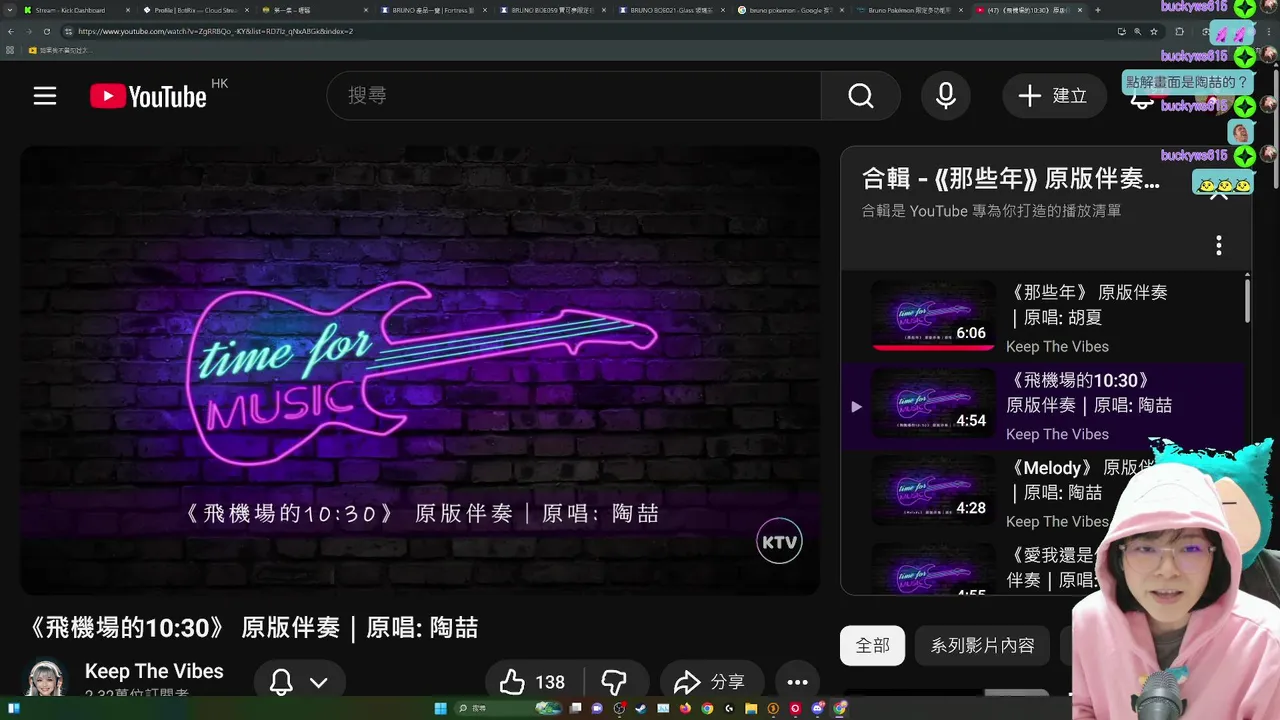Switch to Bruno Pokémon 限定 tab

(909, 10)
